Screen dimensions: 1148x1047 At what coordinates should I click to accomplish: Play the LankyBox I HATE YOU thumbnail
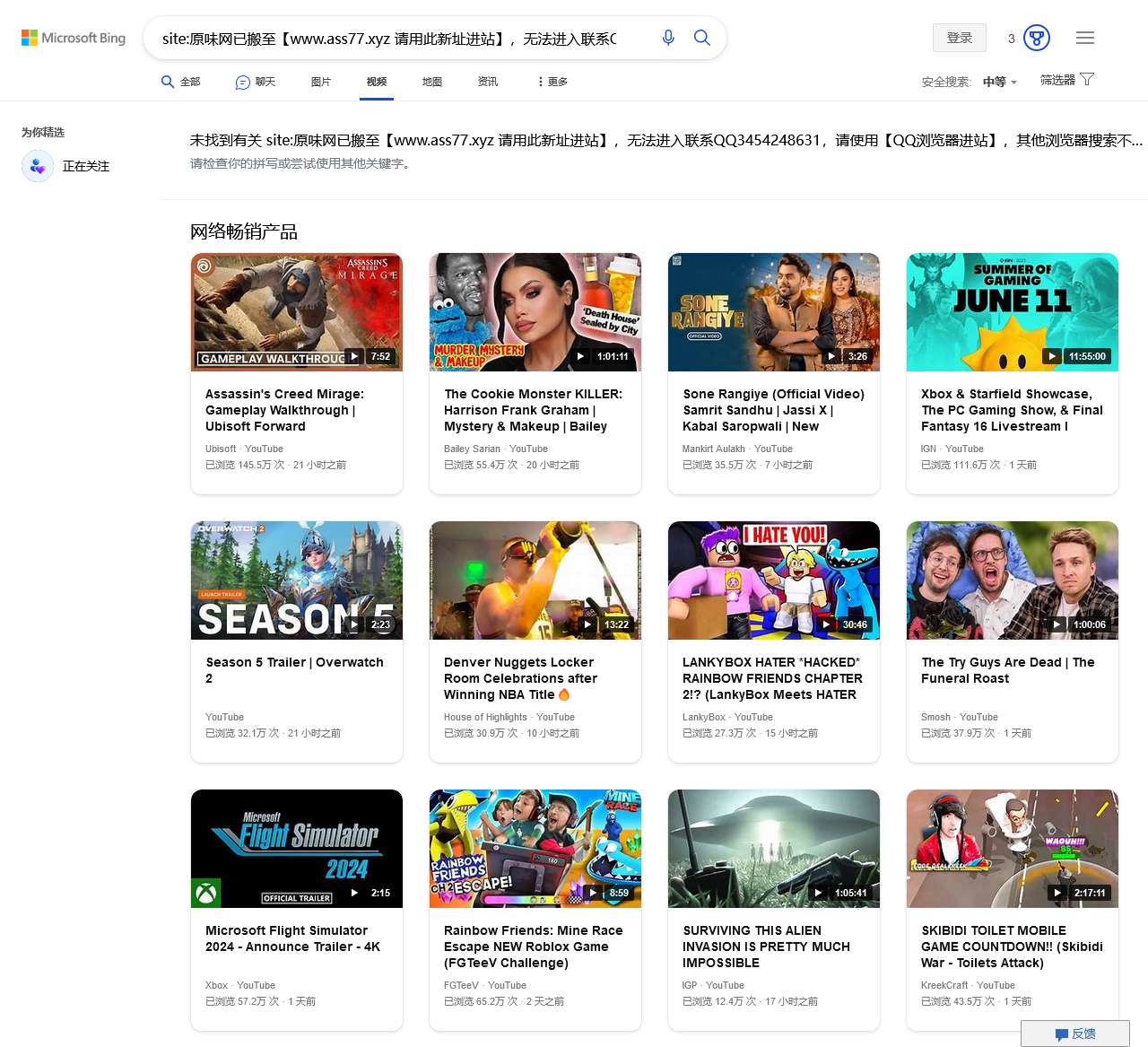point(774,580)
